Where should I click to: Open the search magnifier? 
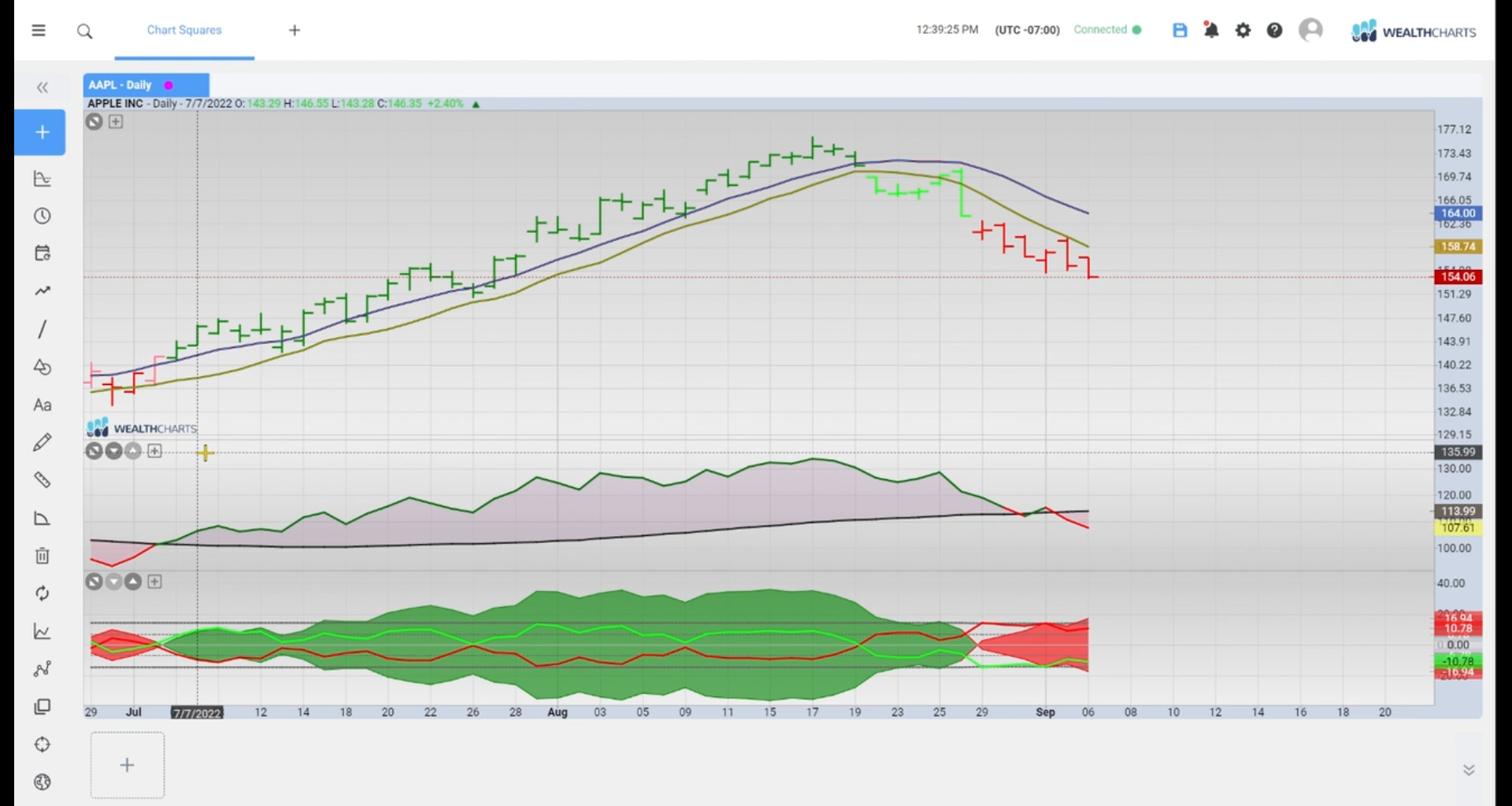point(85,31)
